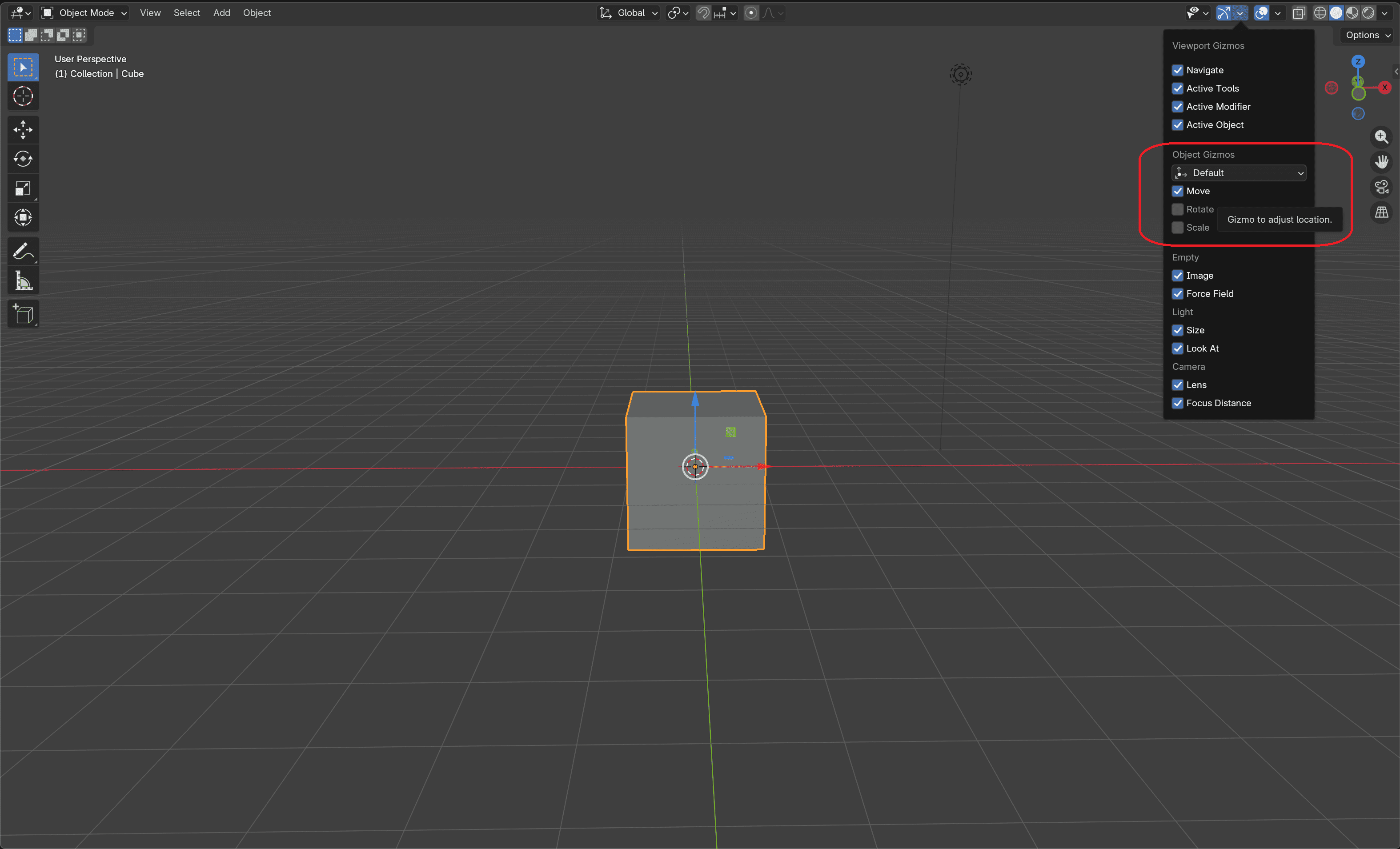Switch to wireframe shading
The width and height of the screenshot is (1400, 849).
click(1320, 12)
